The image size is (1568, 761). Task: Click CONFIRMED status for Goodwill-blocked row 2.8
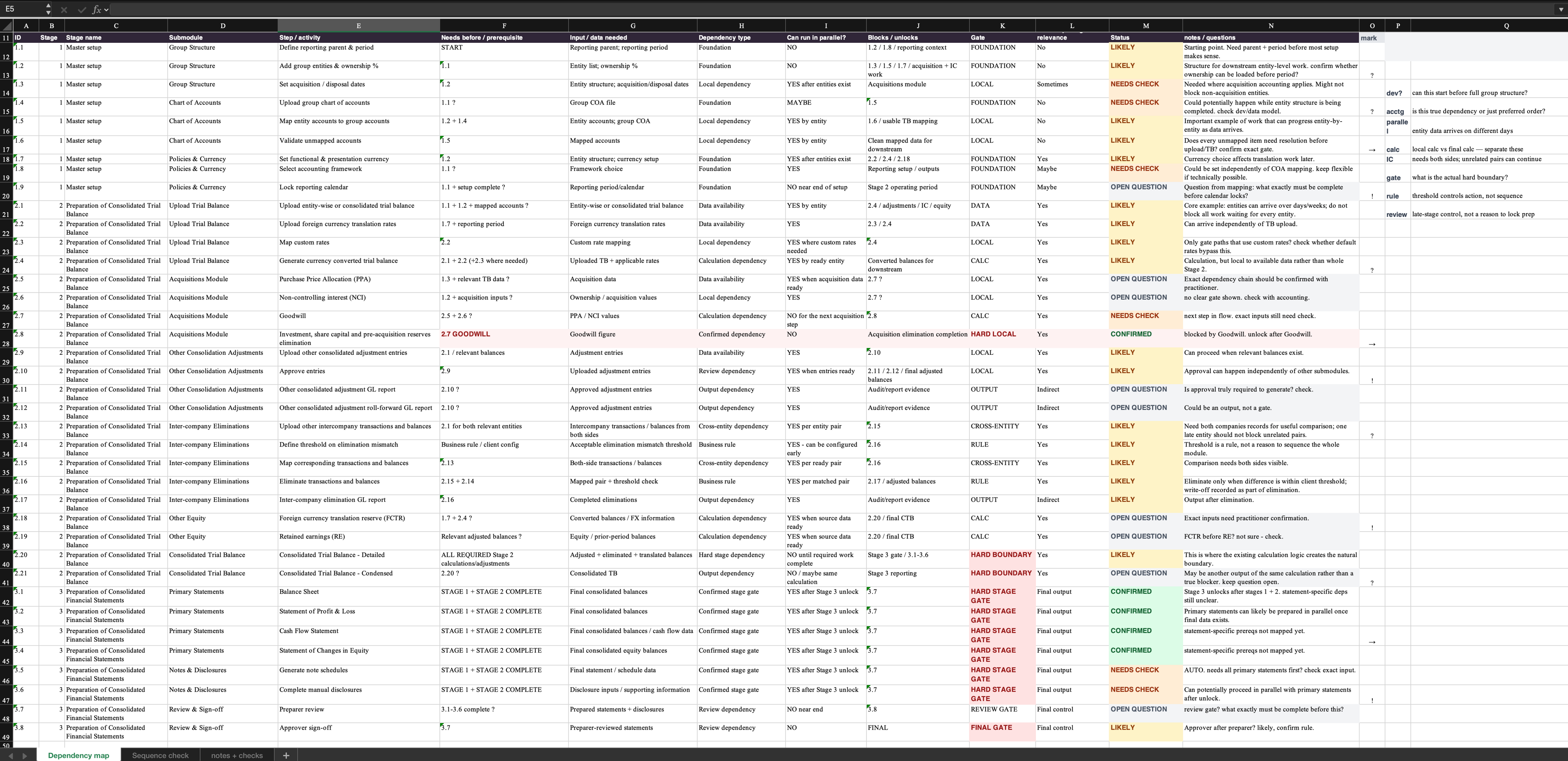click(x=1145, y=338)
